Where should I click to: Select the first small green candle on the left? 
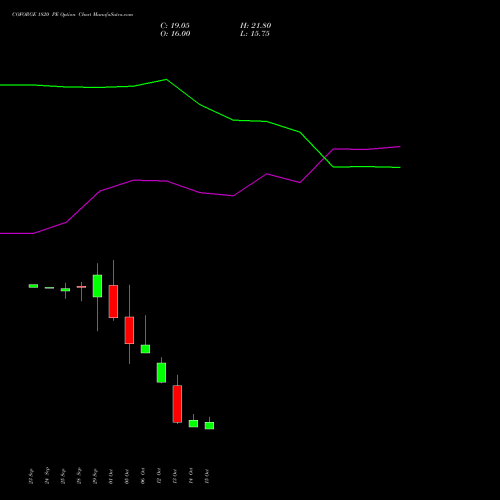(33, 286)
